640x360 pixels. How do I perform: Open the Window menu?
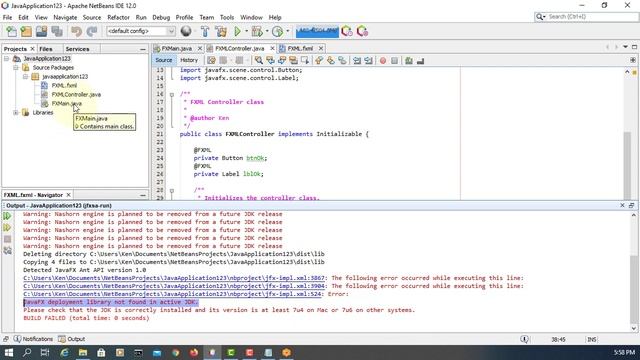pyautogui.click(x=251, y=18)
